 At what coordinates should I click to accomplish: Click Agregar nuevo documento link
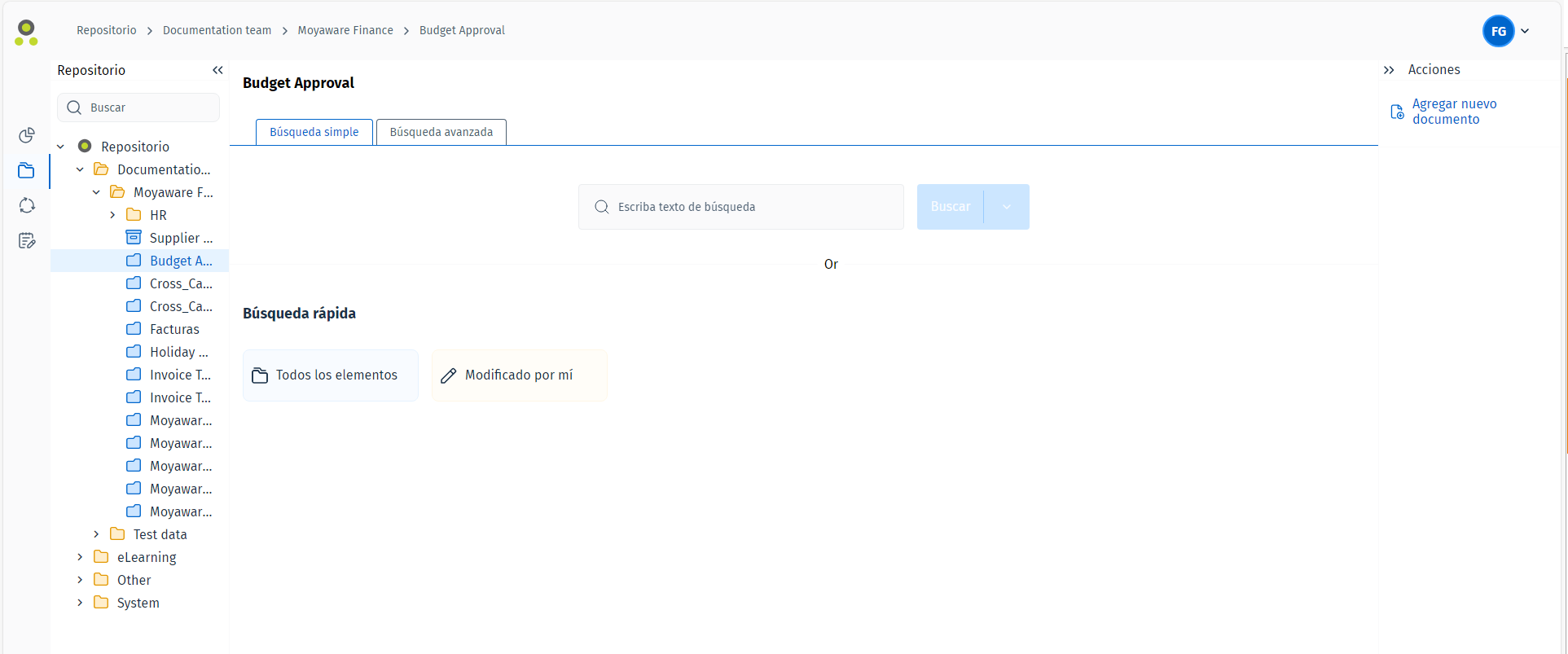pyautogui.click(x=1454, y=112)
